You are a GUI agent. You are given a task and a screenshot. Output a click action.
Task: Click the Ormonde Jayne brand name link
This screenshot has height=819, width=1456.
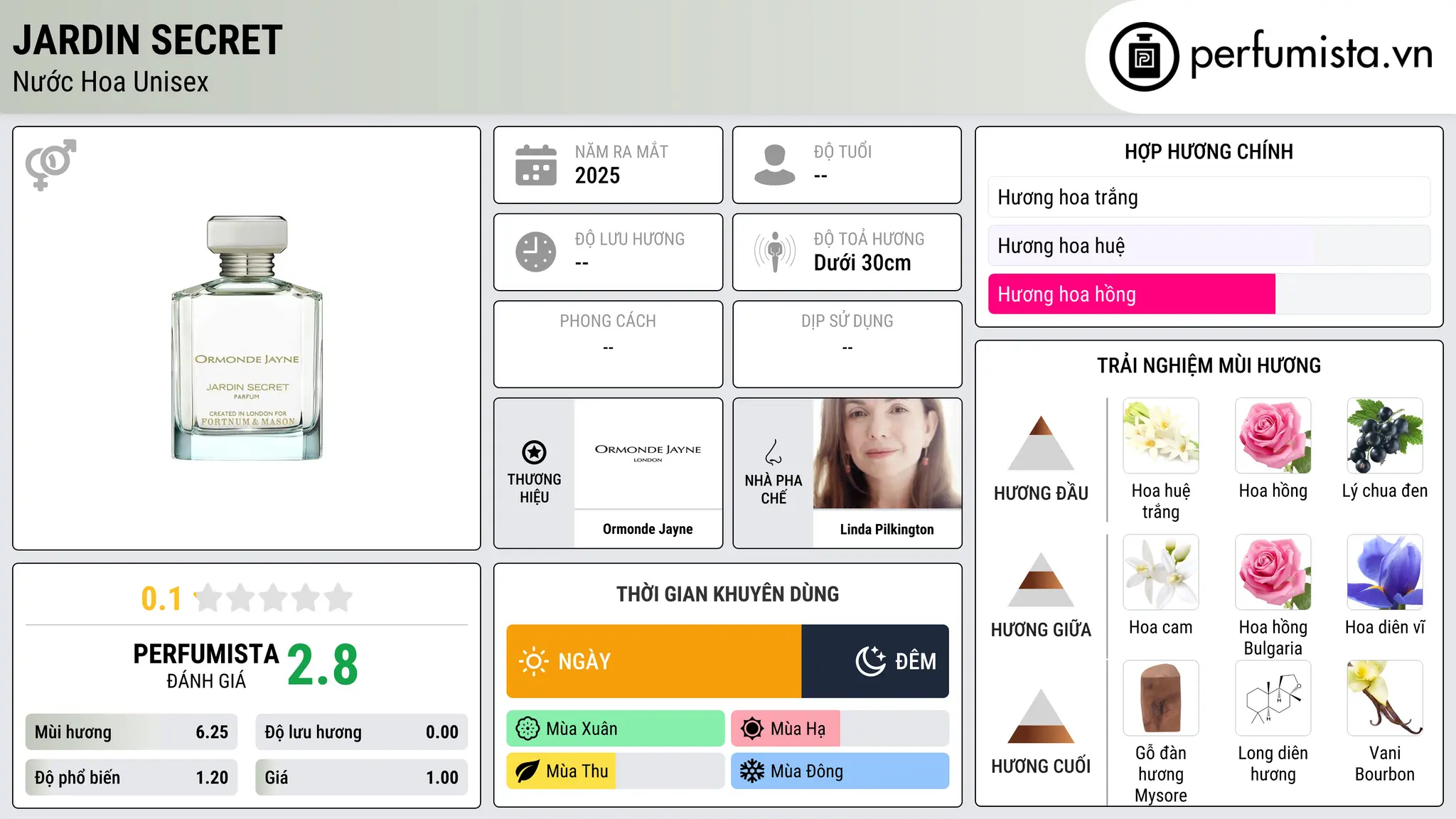coord(648,529)
